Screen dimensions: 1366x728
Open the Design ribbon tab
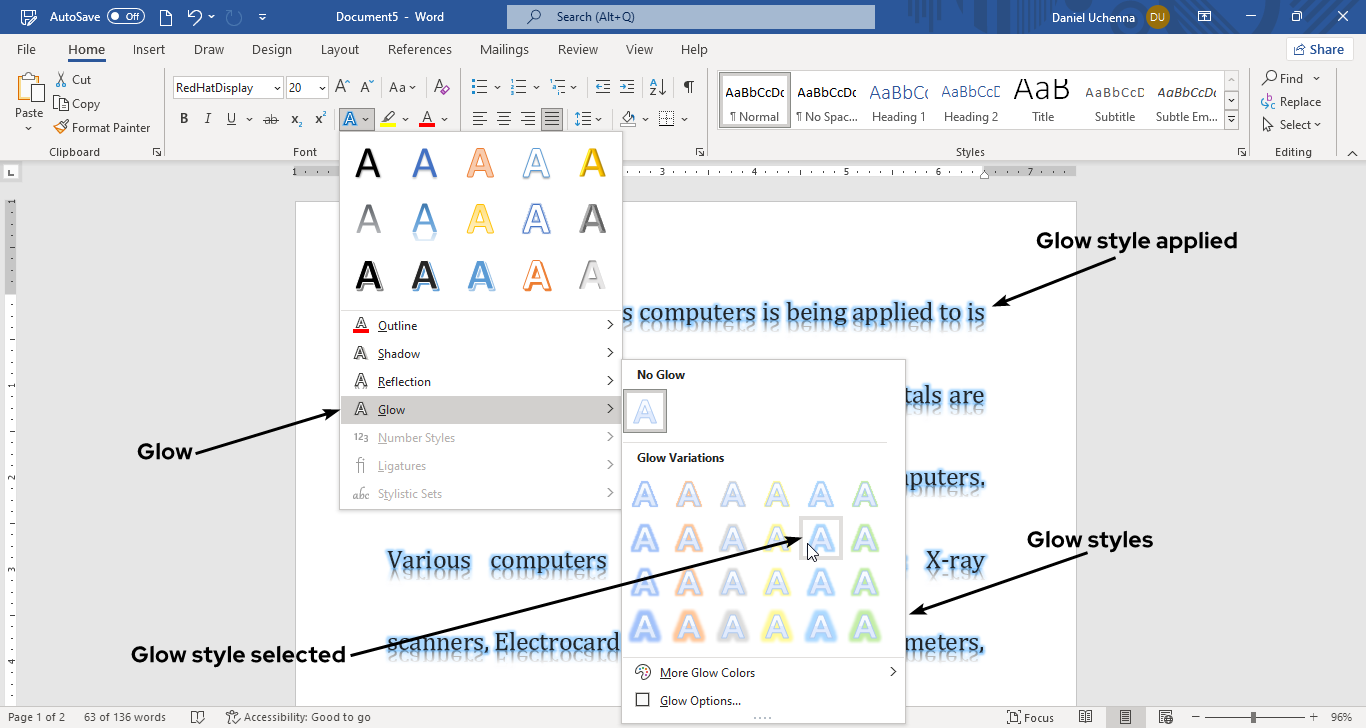coord(272,50)
